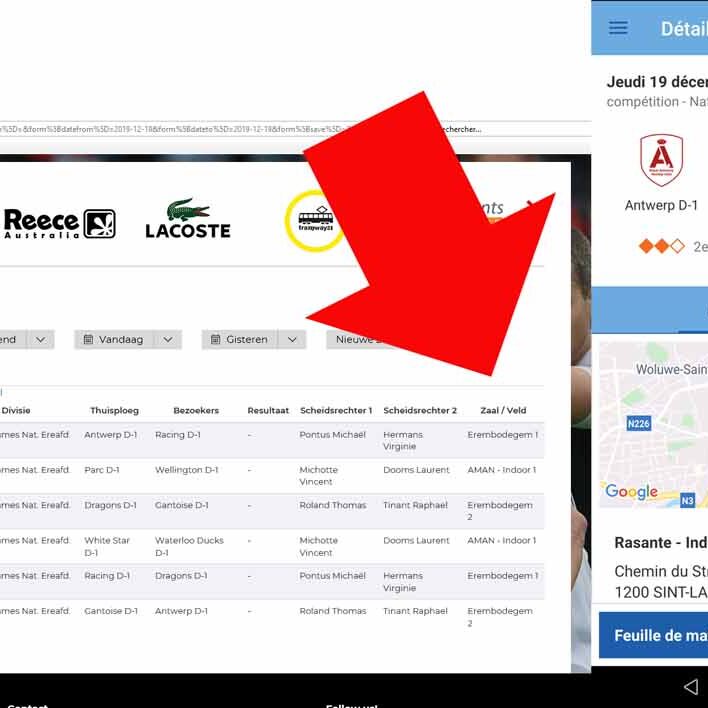Tap the Rasante venue name

661,542
